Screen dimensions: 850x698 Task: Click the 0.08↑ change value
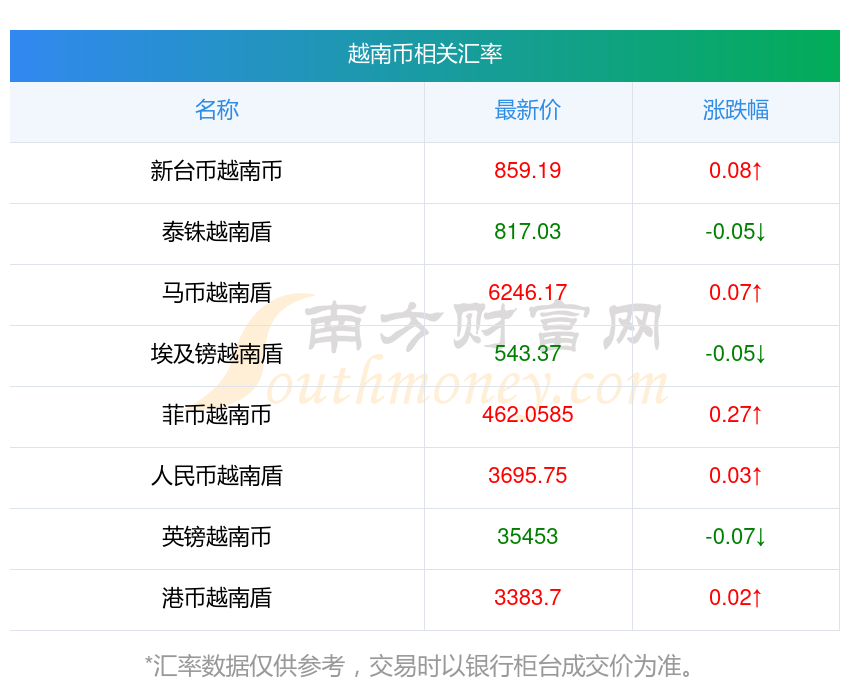[x=736, y=171]
